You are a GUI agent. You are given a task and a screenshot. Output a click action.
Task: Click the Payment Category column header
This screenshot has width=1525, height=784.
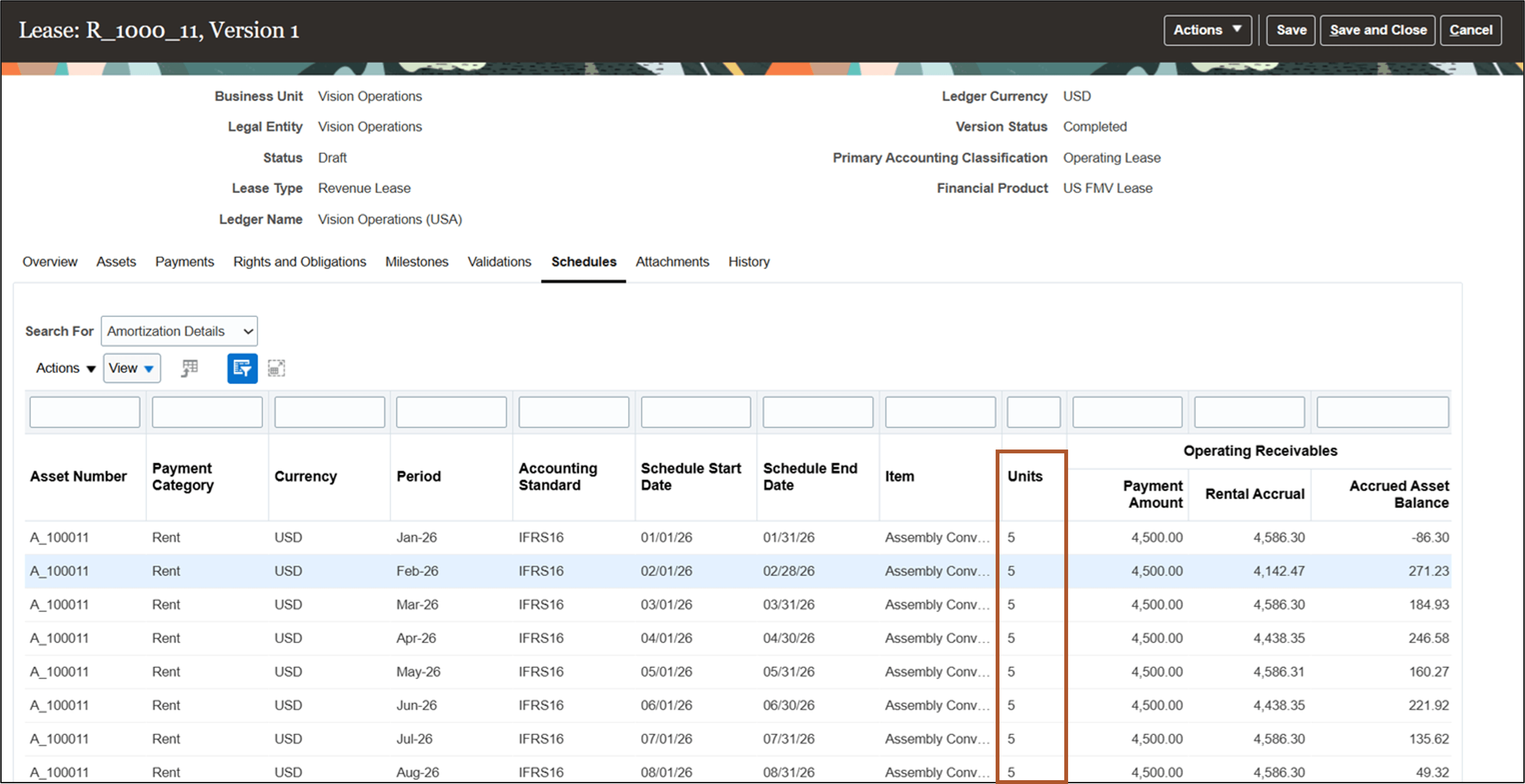tap(182, 476)
